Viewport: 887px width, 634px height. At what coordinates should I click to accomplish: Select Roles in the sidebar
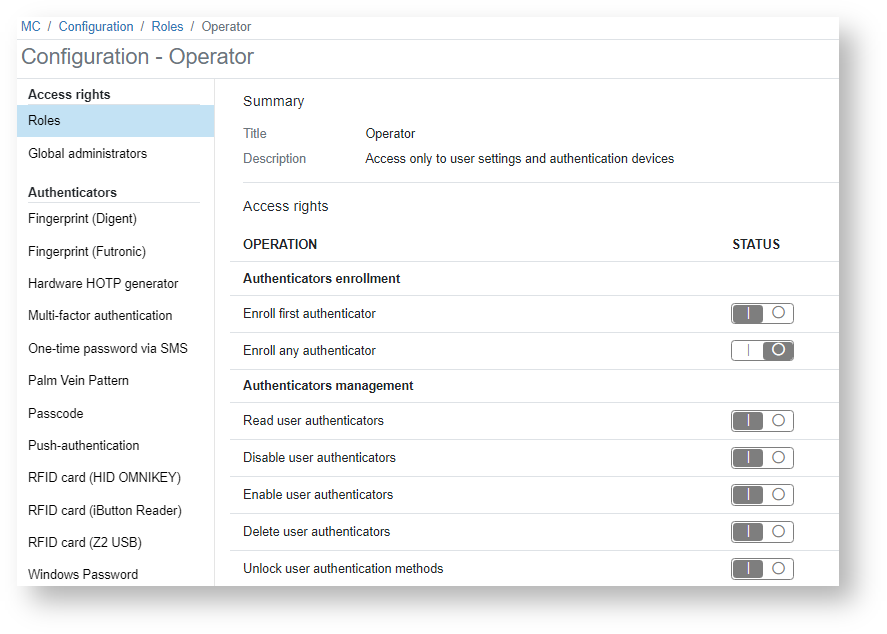[44, 121]
